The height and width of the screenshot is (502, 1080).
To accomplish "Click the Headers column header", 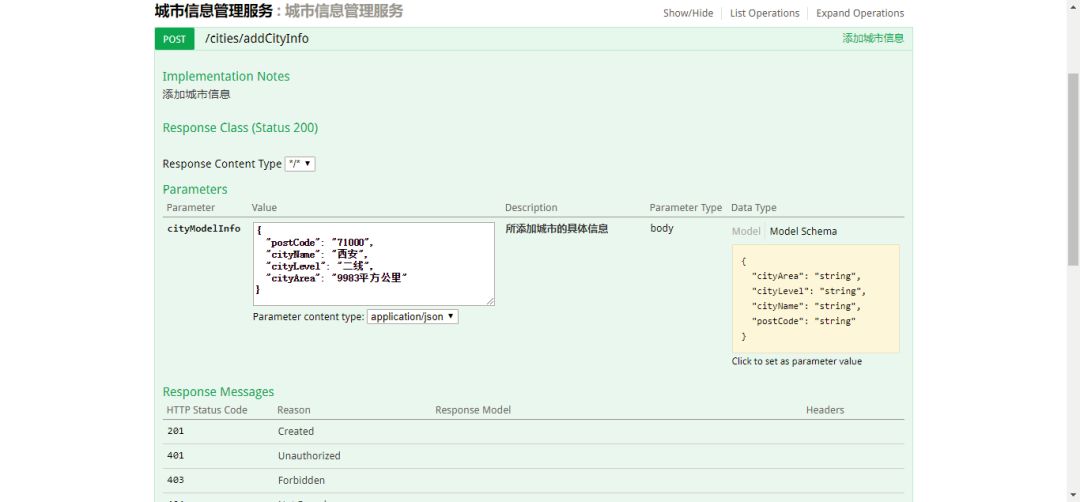I will 825,410.
